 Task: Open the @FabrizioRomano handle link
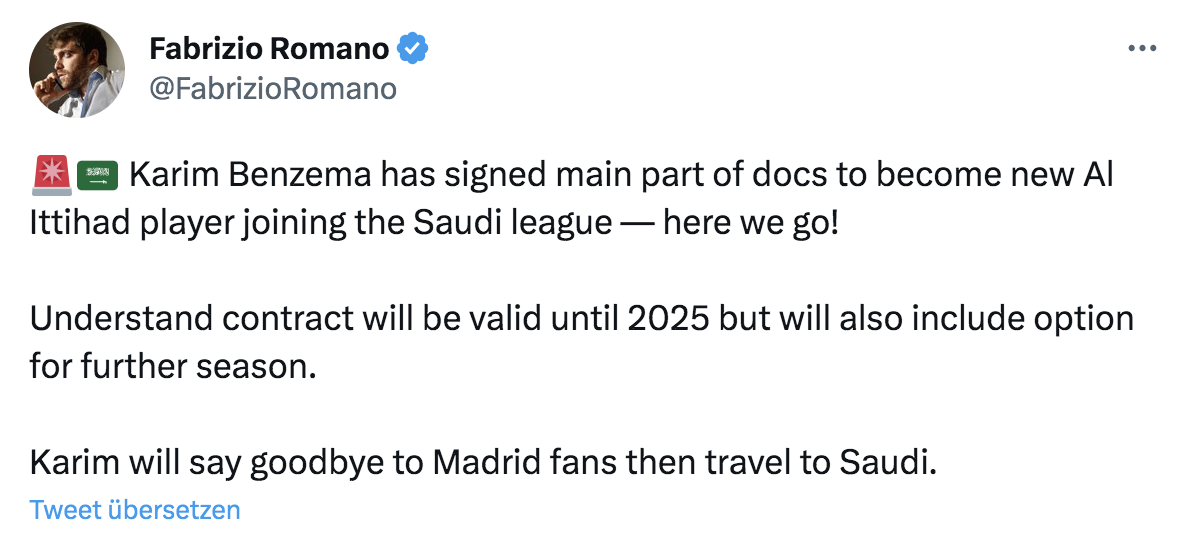point(272,89)
